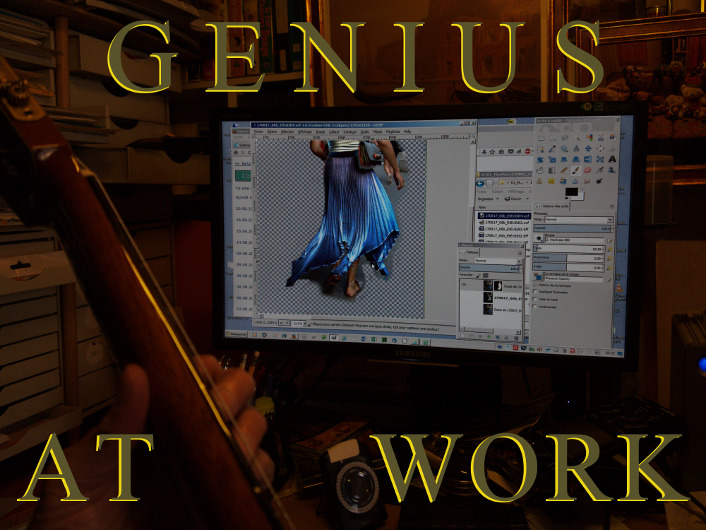Viewport: 706px width, 530px height.
Task: Open the Organiser dropdown in Explorer window
Action: [488, 199]
